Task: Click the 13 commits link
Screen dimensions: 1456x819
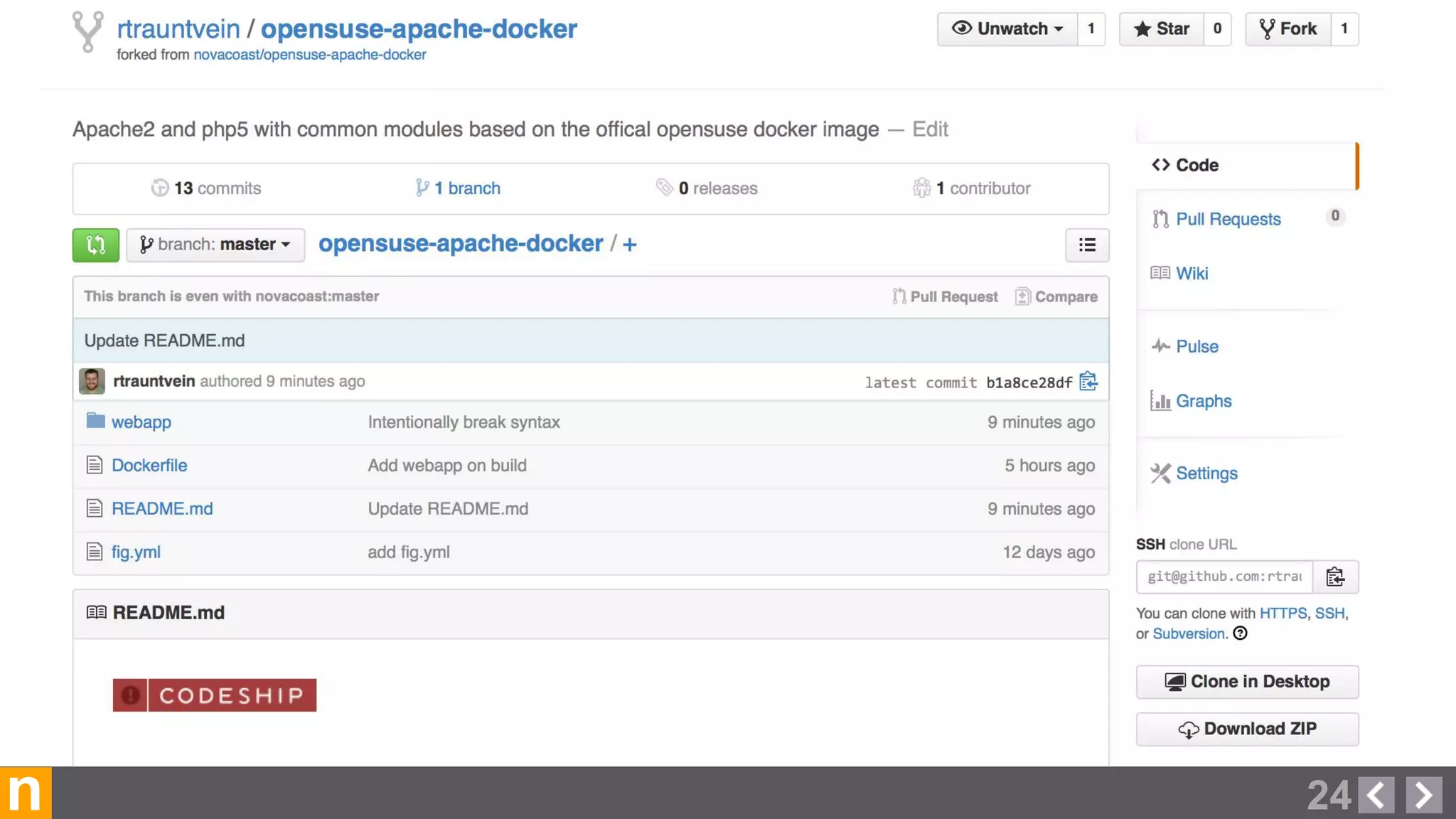Action: click(206, 188)
